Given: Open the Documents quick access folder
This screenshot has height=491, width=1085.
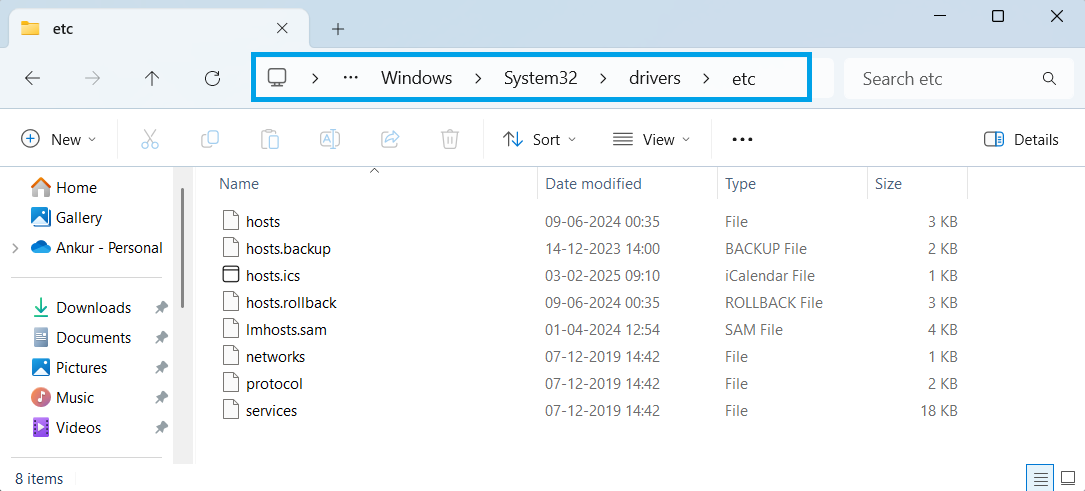Looking at the screenshot, I should click(x=82, y=337).
